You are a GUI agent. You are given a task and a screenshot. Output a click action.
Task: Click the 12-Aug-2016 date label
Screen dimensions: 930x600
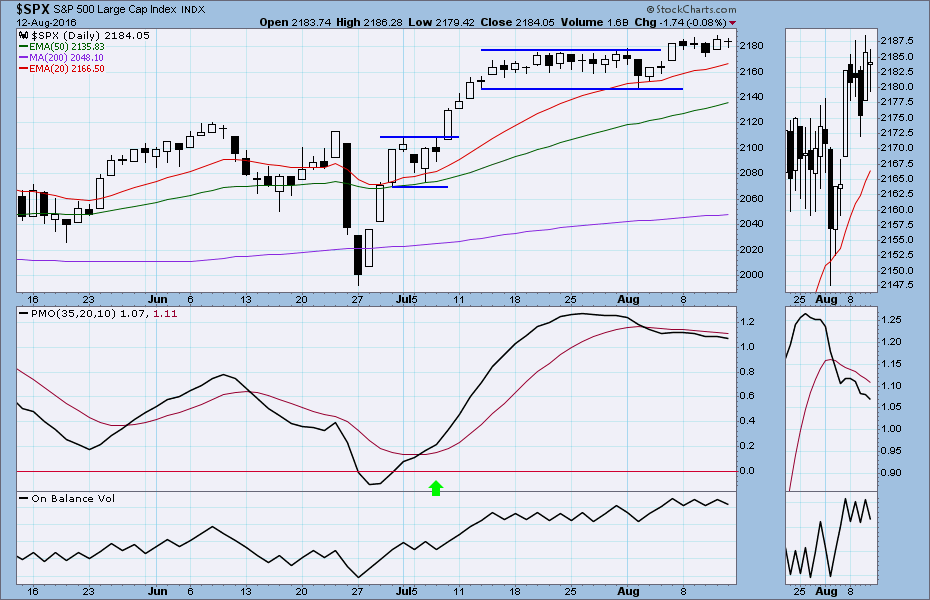pyautogui.click(x=42, y=22)
